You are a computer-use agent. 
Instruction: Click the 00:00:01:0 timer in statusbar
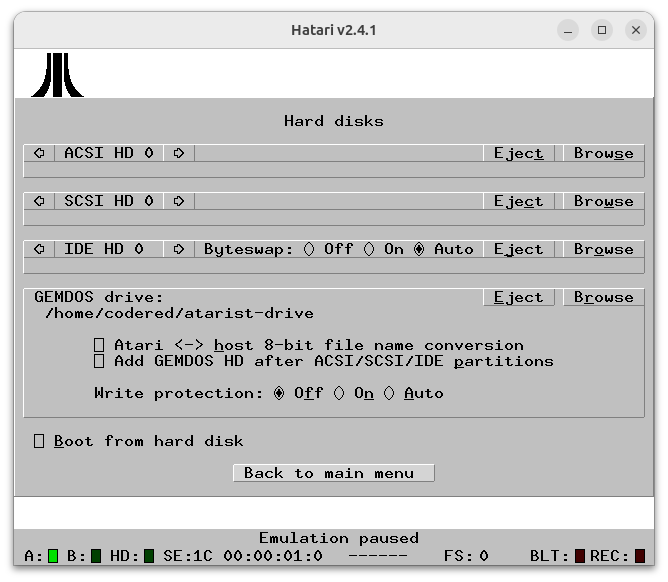click(x=273, y=556)
